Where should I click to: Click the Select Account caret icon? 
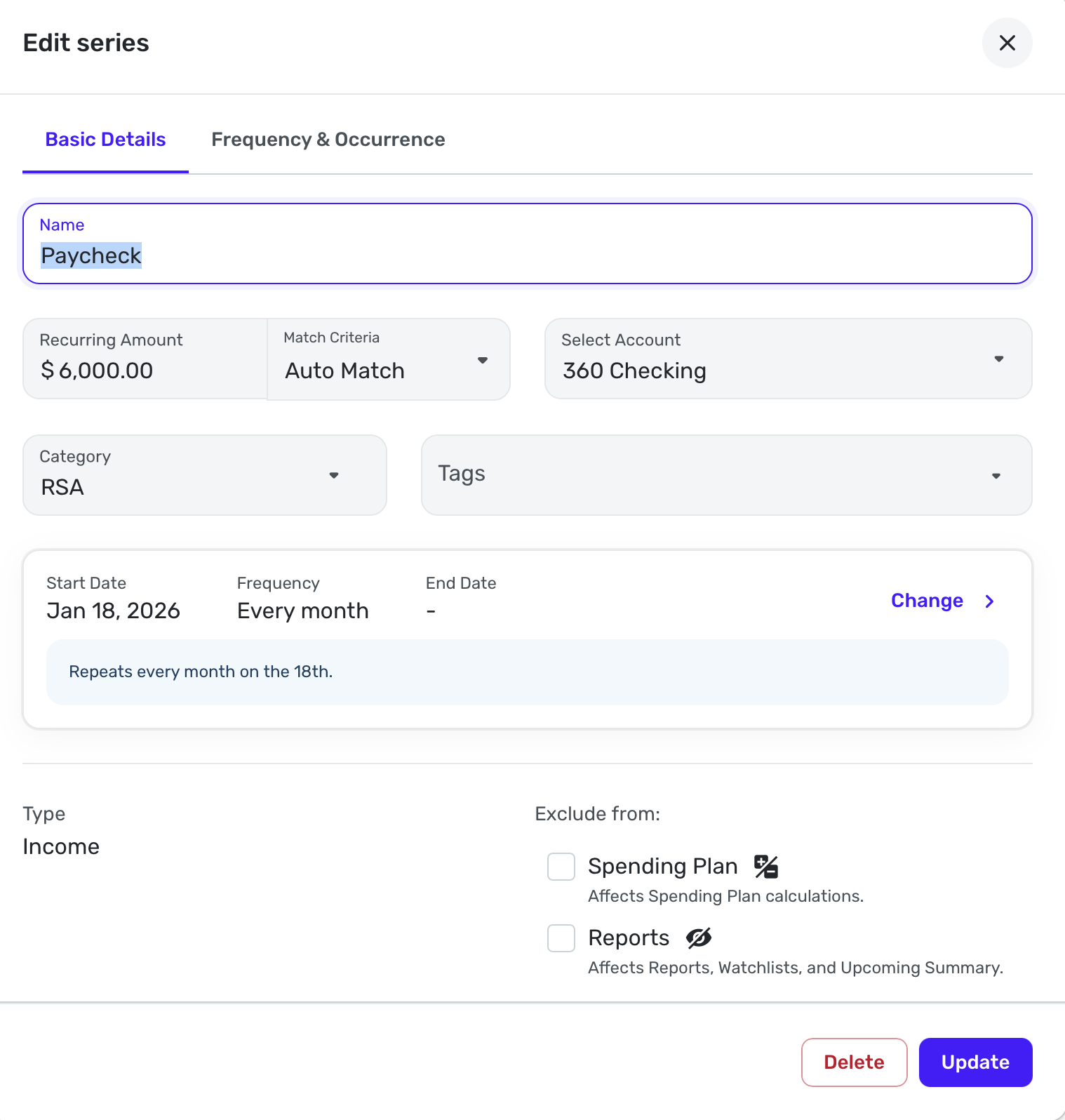(x=998, y=359)
